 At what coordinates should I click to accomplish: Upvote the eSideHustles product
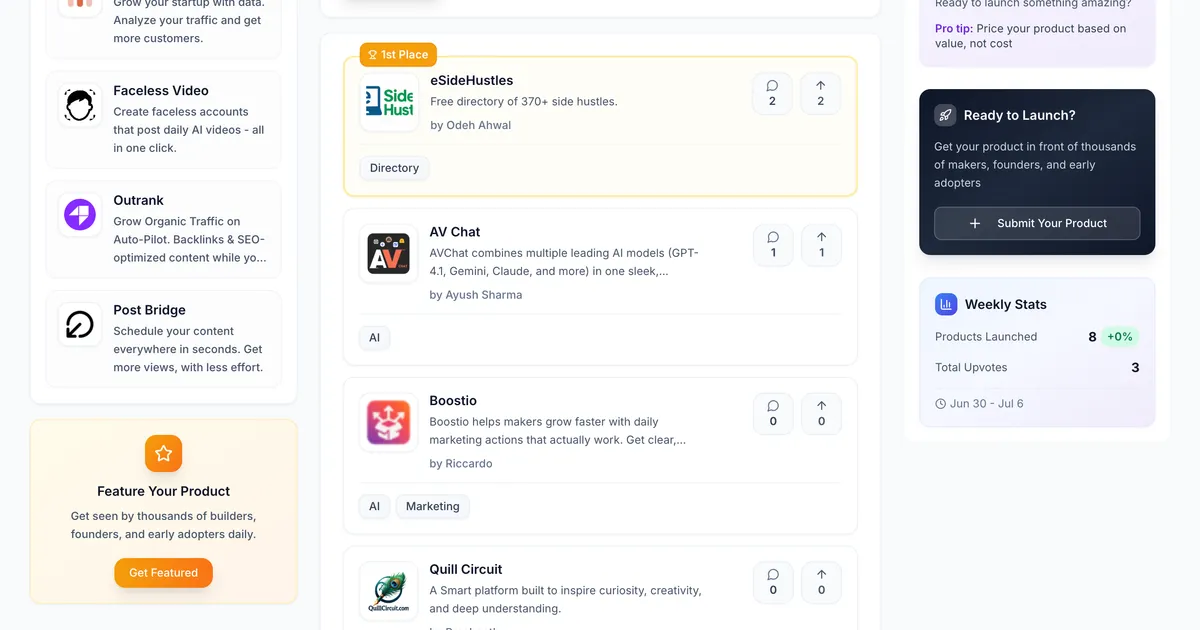820,93
